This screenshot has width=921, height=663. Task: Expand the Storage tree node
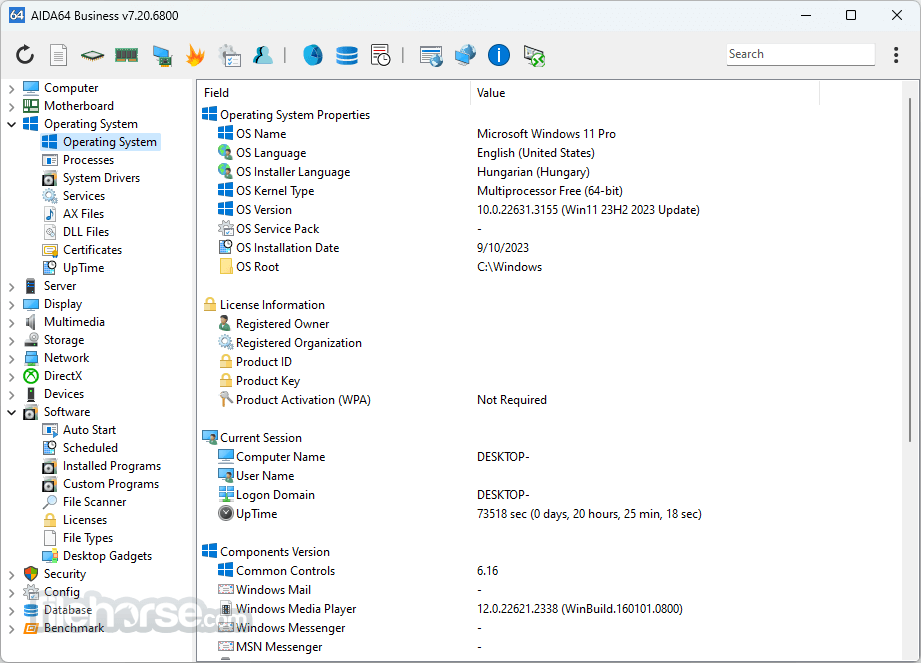[12, 341]
